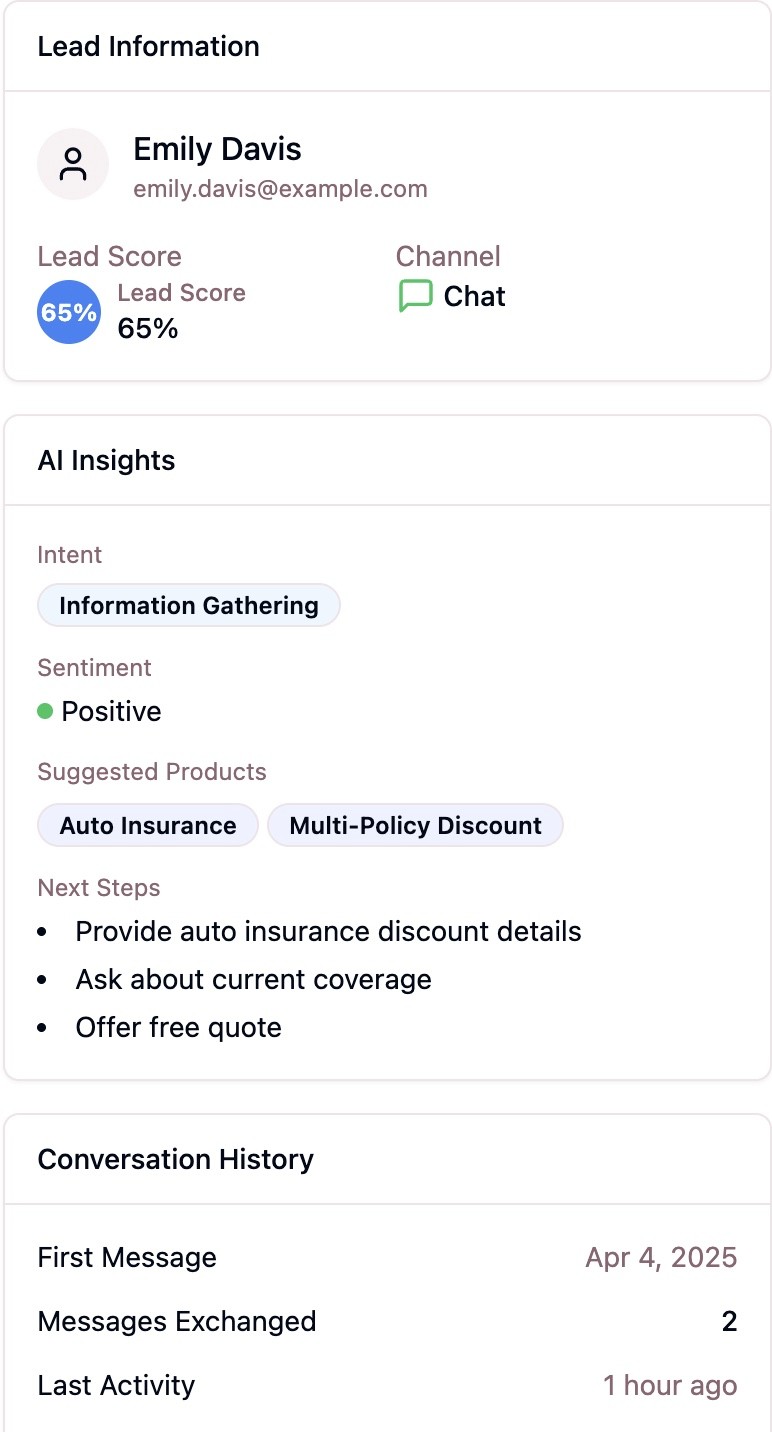The width and height of the screenshot is (772, 1432).
Task: Click the Messages Exchanged count value
Action: (729, 1321)
